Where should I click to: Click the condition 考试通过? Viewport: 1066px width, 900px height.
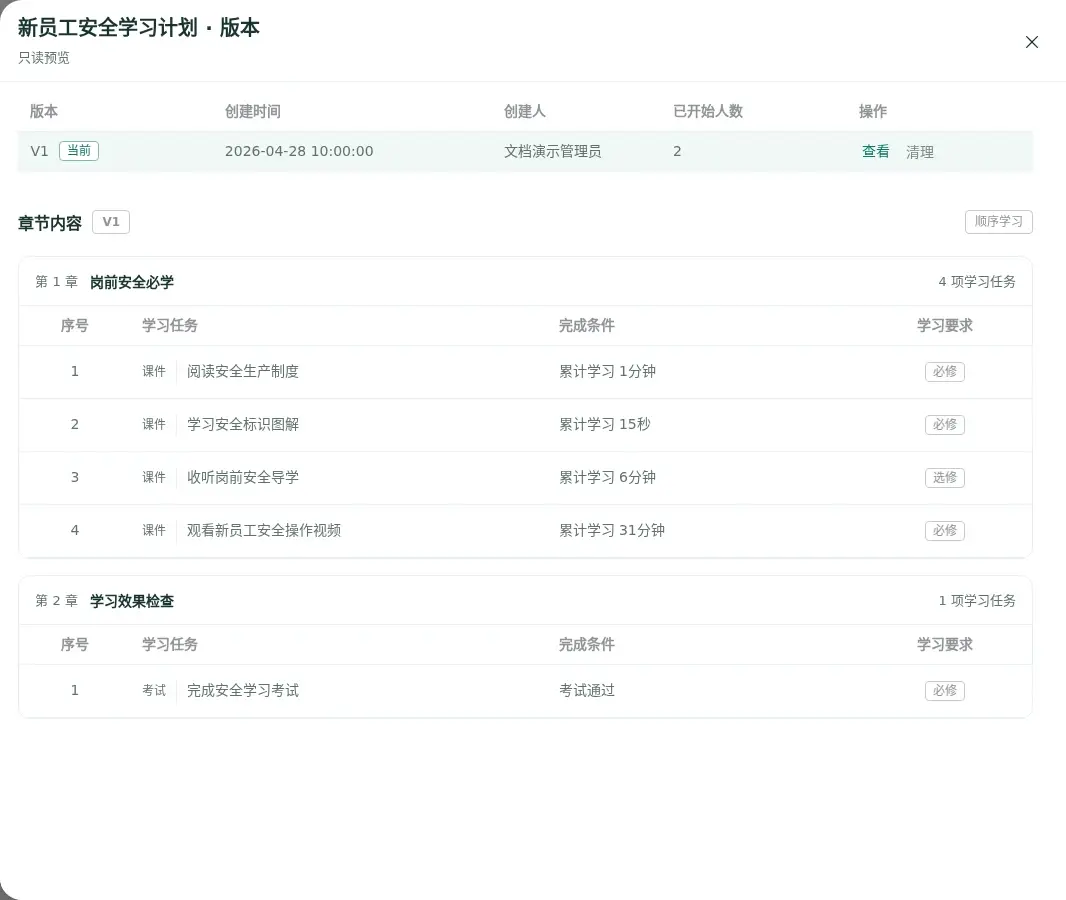(x=587, y=691)
